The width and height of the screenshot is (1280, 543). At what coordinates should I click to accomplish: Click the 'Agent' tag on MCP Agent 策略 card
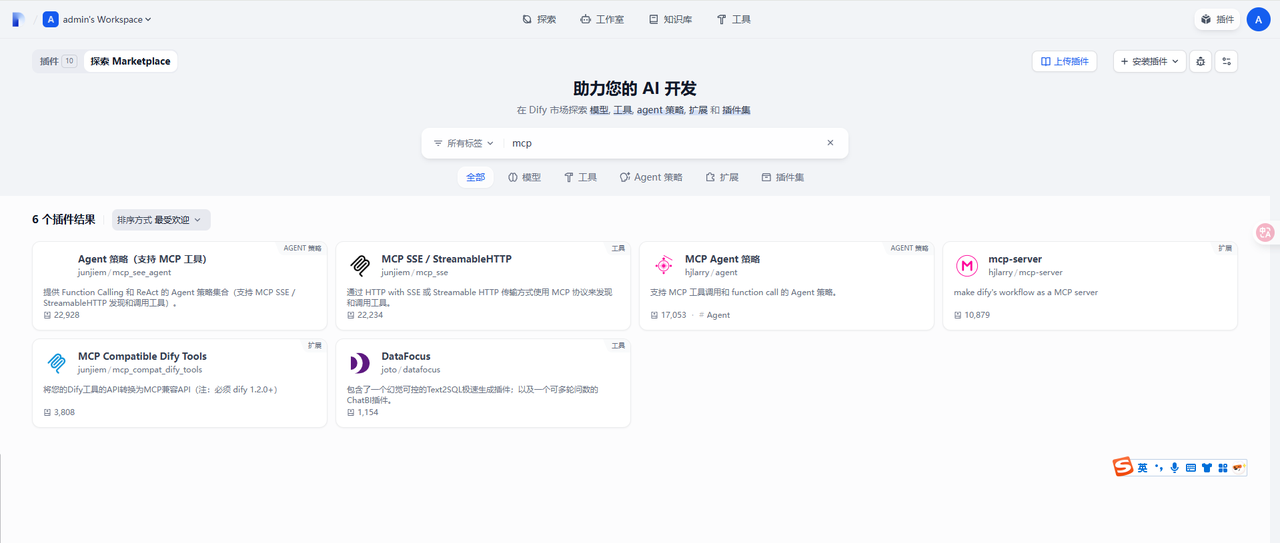click(x=715, y=315)
